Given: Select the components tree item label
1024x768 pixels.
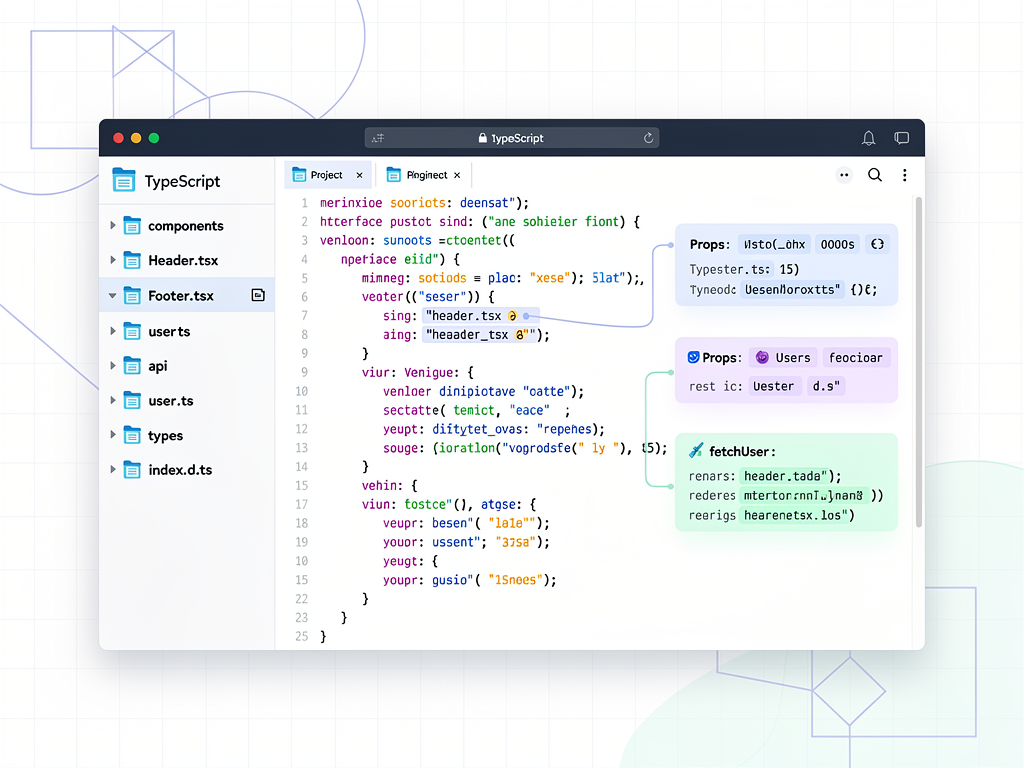Looking at the screenshot, I should (x=185, y=226).
